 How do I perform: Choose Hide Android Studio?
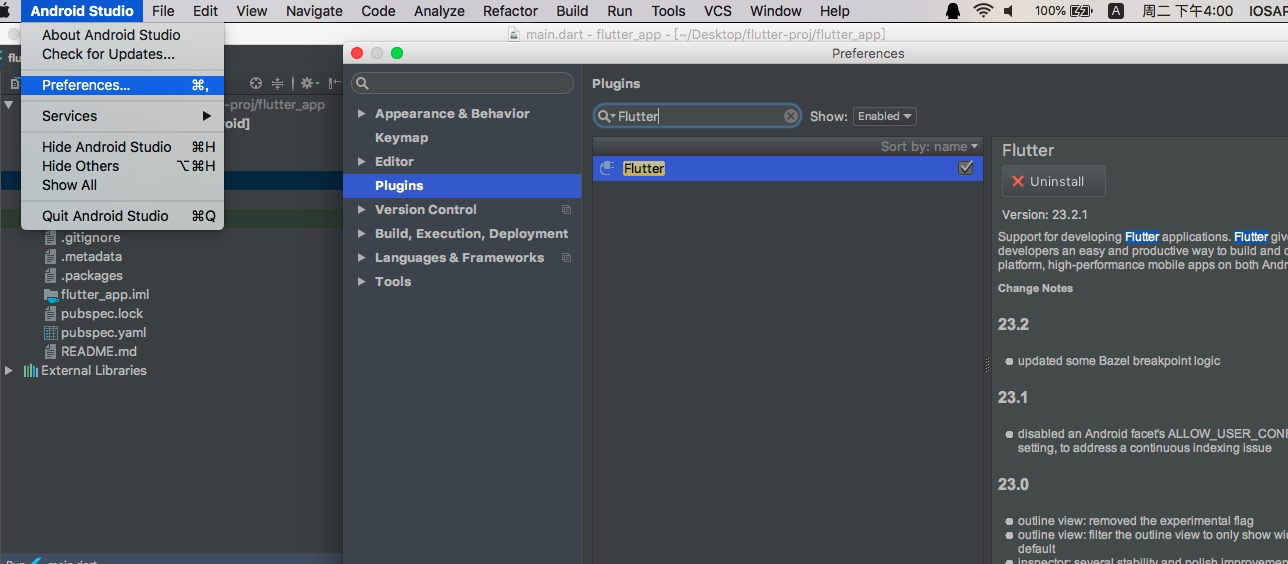point(122,147)
